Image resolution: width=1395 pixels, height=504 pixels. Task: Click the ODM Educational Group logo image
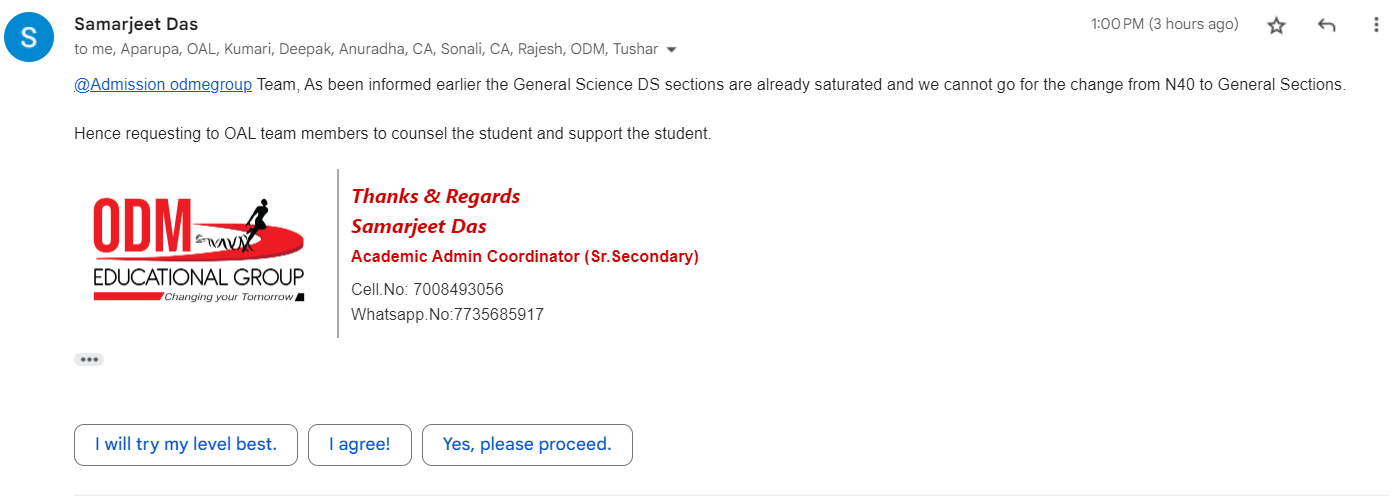coord(198,250)
